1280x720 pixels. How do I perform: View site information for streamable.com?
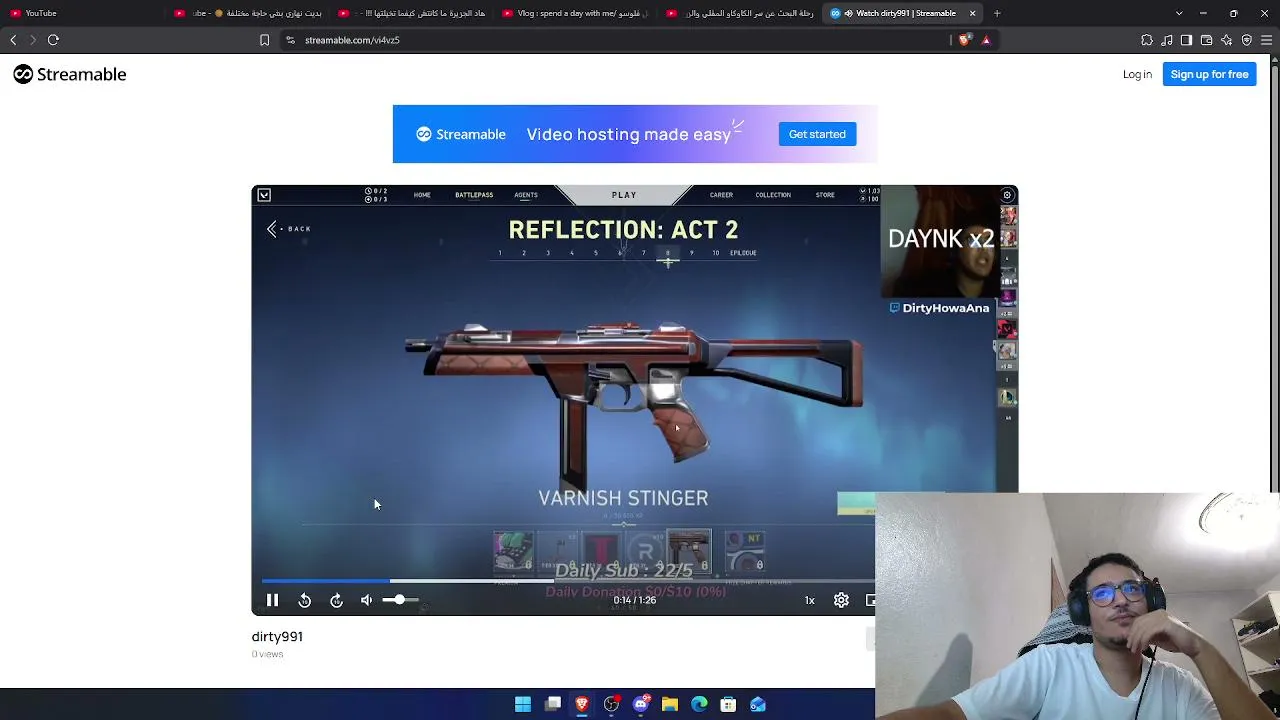(290, 40)
